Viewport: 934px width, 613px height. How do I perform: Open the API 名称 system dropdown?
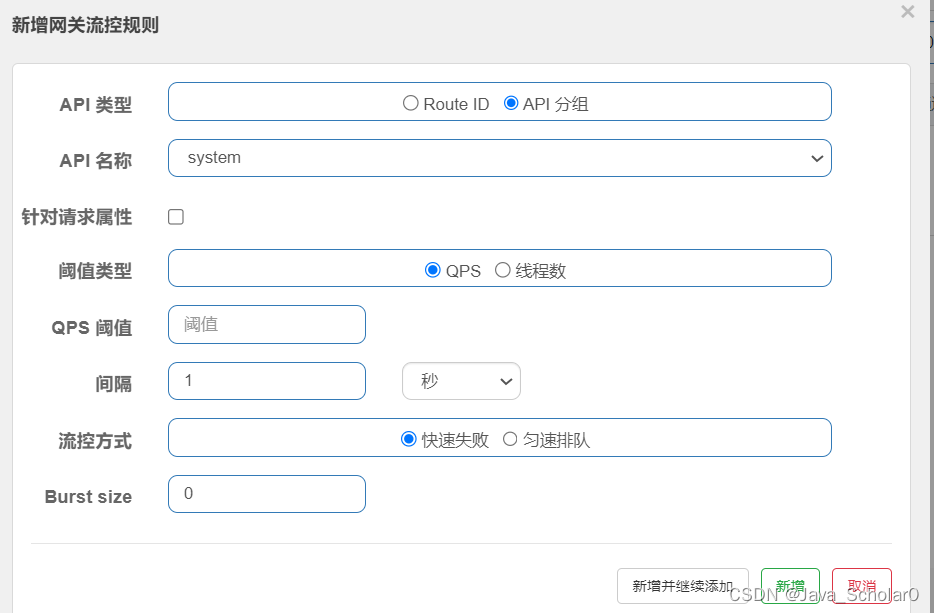[x=500, y=158]
